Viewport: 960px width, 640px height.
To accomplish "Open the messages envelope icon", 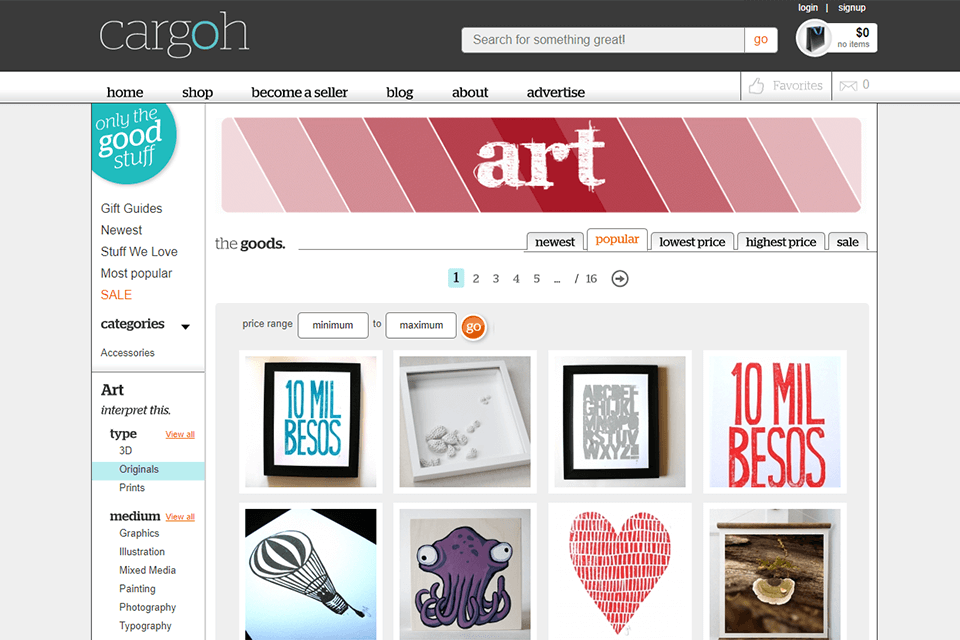I will [848, 86].
